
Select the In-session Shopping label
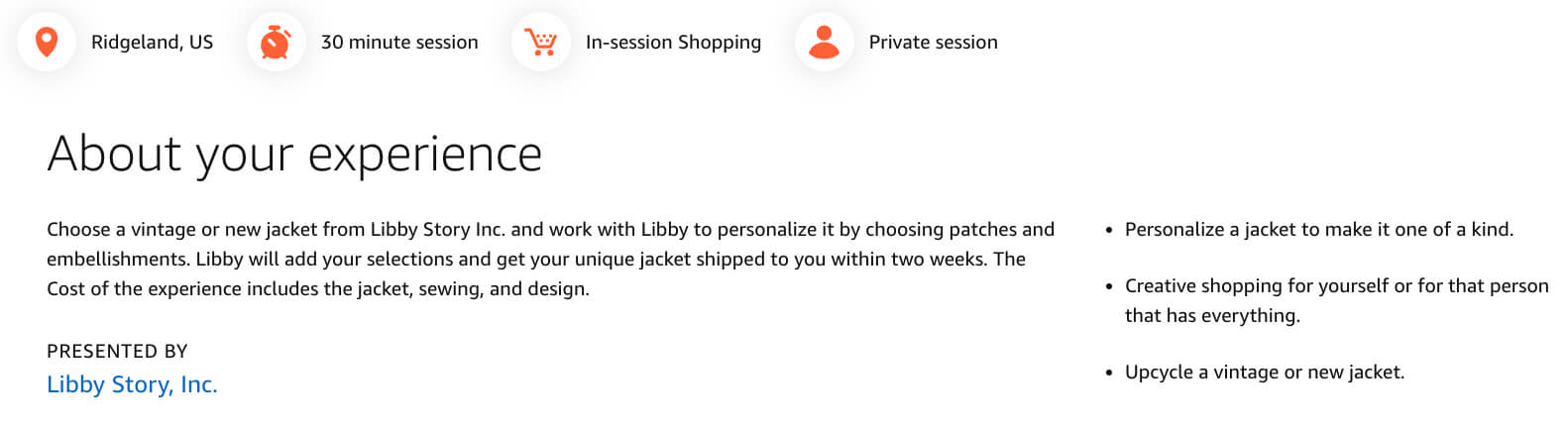click(x=673, y=43)
